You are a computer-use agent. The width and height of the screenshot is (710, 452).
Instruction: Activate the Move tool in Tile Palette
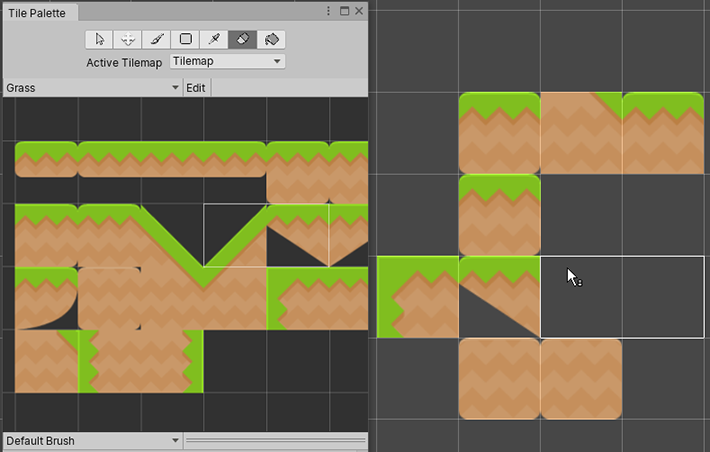(x=128, y=39)
